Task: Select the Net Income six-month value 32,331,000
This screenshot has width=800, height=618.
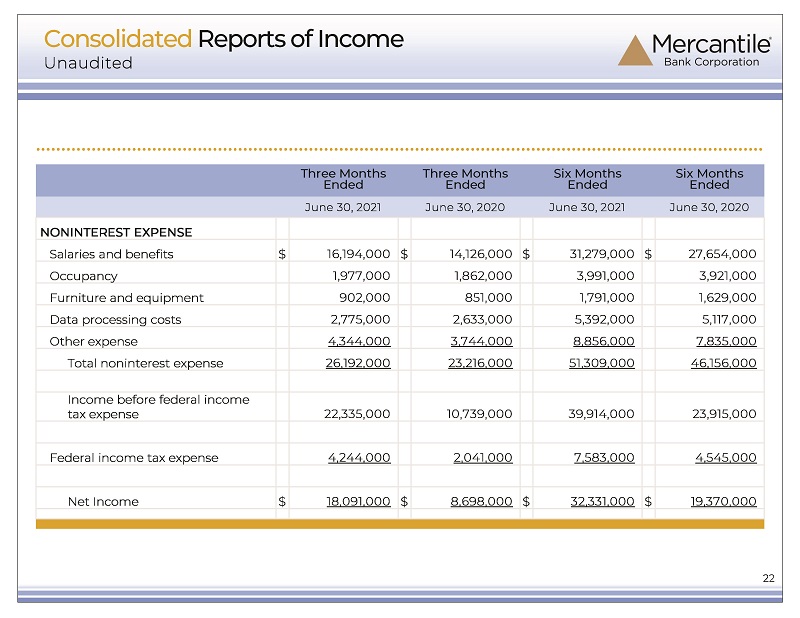Action: point(602,501)
